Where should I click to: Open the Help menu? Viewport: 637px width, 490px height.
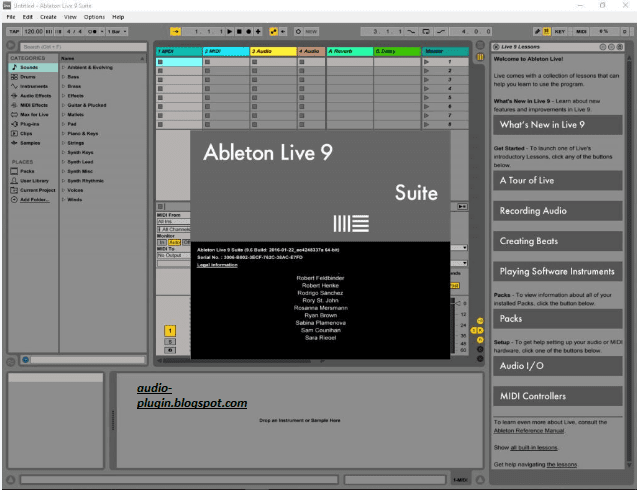[x=118, y=17]
